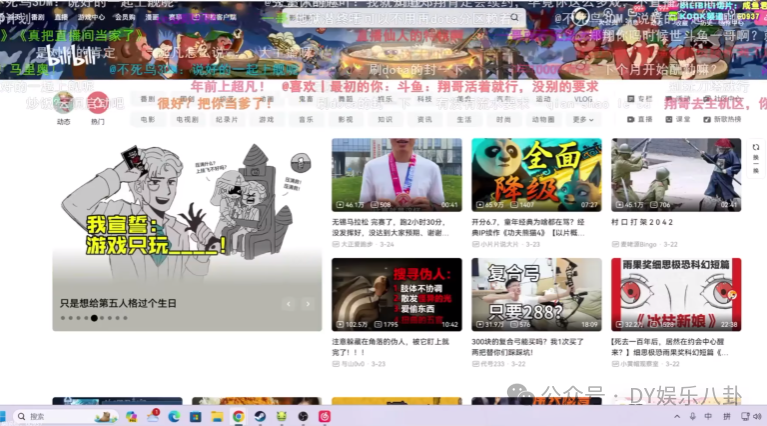Open the 热门 red circle icon
767x426 pixels.
coord(98,103)
